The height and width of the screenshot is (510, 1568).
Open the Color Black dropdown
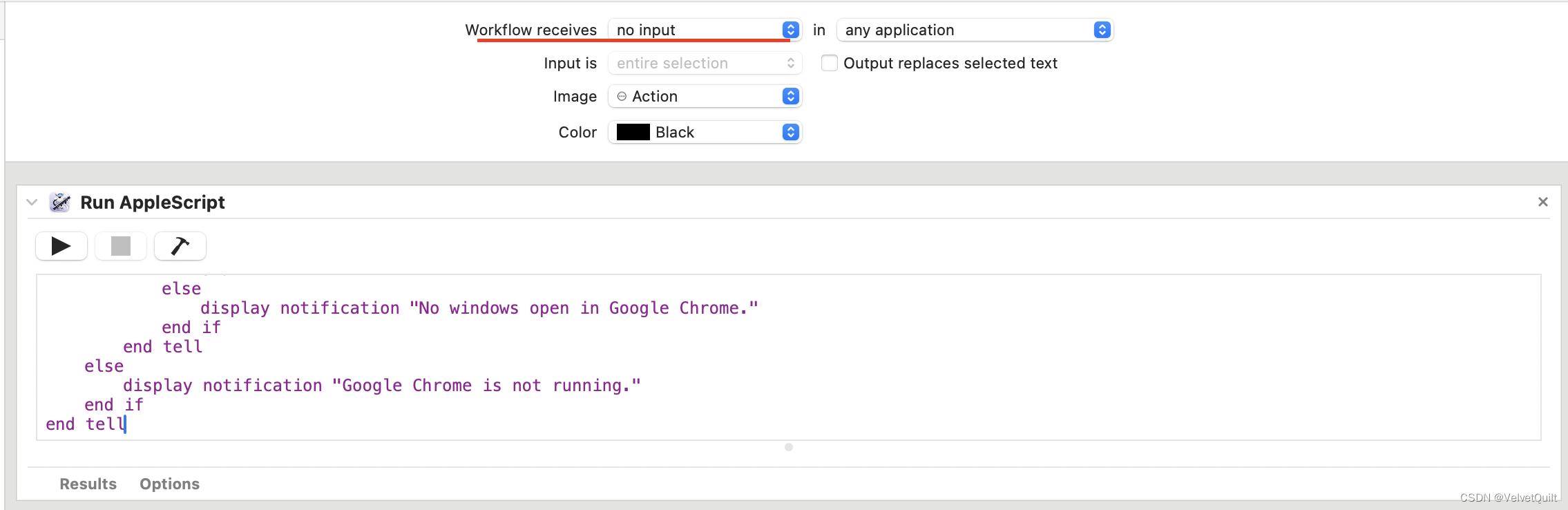click(x=705, y=132)
